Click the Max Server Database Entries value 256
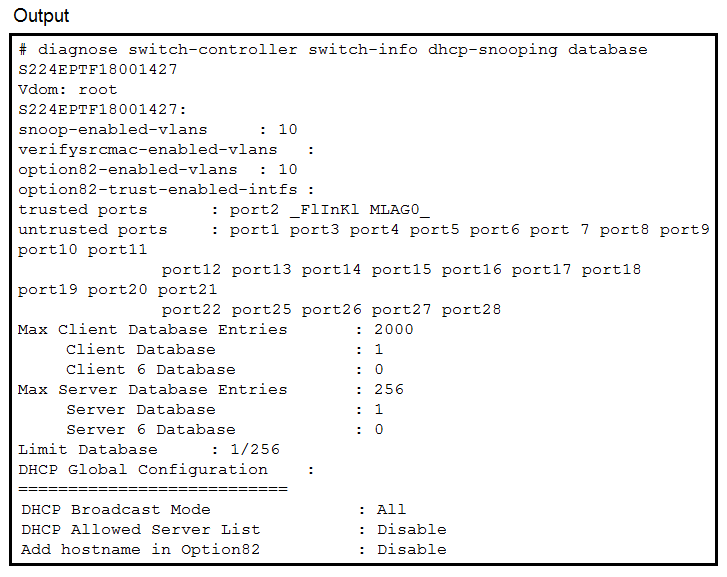Image resolution: width=727 pixels, height=577 pixels. (x=389, y=389)
